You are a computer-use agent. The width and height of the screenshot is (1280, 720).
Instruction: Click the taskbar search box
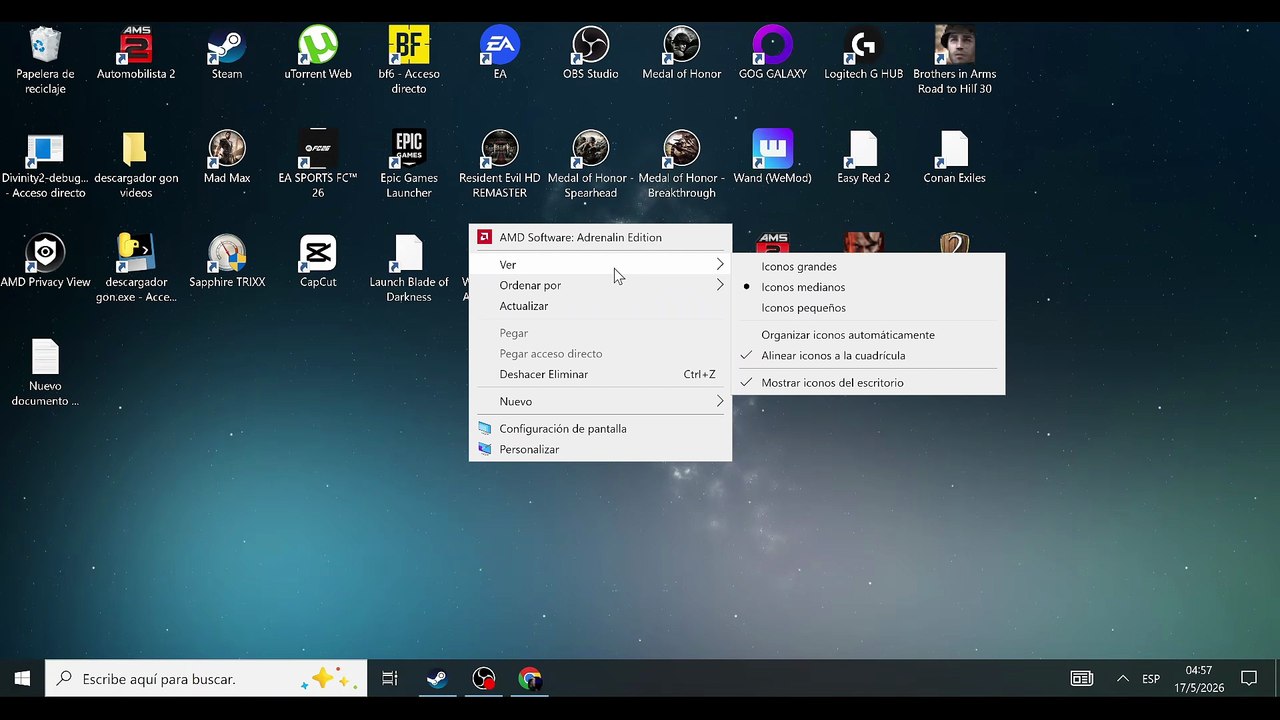[206, 679]
